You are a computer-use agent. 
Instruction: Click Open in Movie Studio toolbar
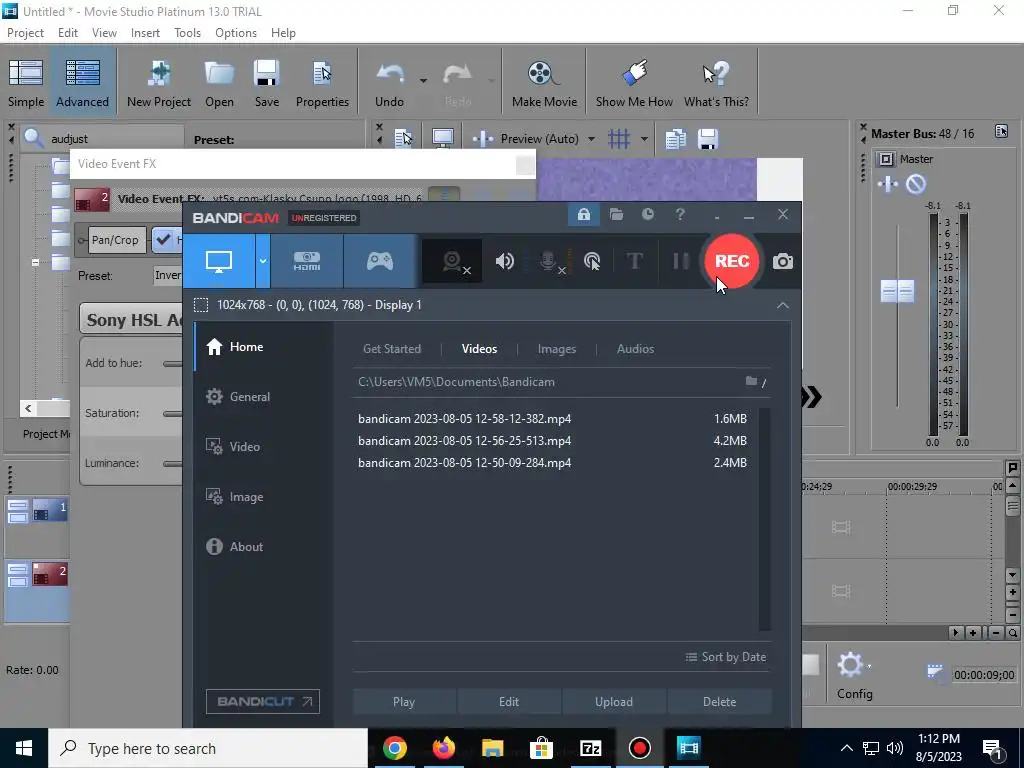point(219,83)
